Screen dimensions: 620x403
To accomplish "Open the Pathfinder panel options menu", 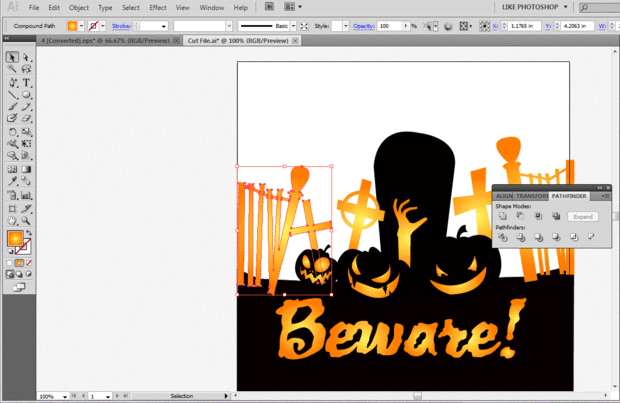I will [x=606, y=195].
